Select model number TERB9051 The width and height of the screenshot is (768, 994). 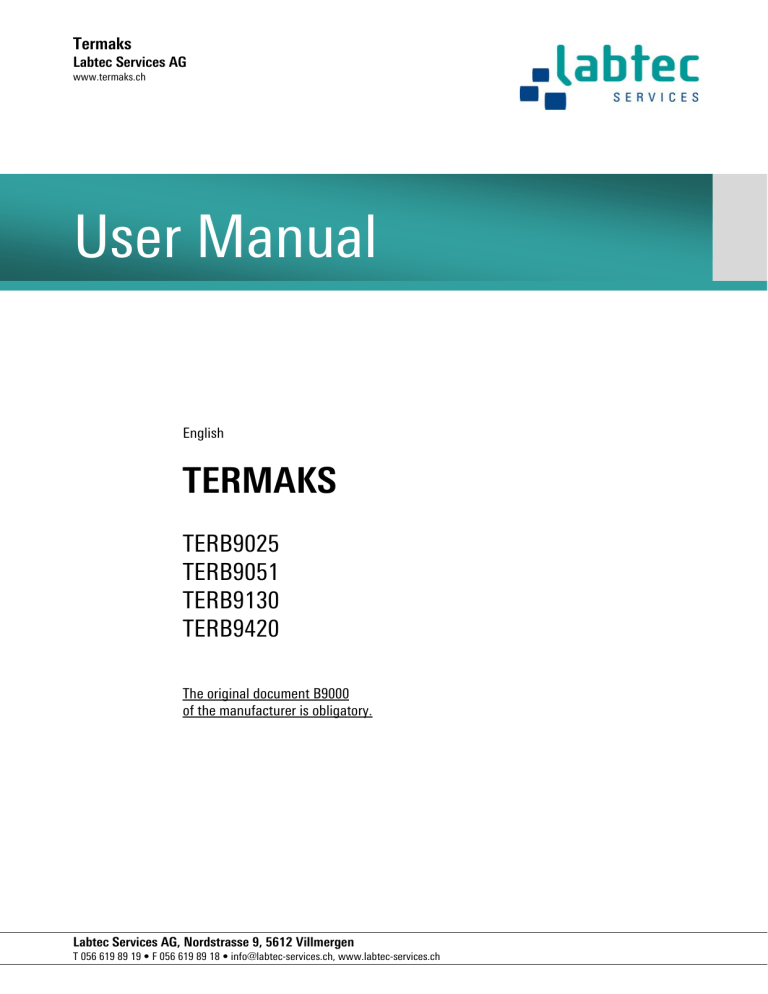(230, 572)
